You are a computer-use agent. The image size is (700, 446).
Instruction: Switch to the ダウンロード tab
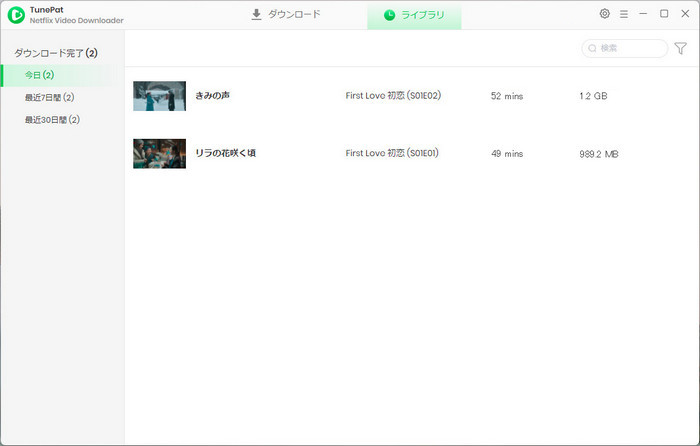coord(286,14)
